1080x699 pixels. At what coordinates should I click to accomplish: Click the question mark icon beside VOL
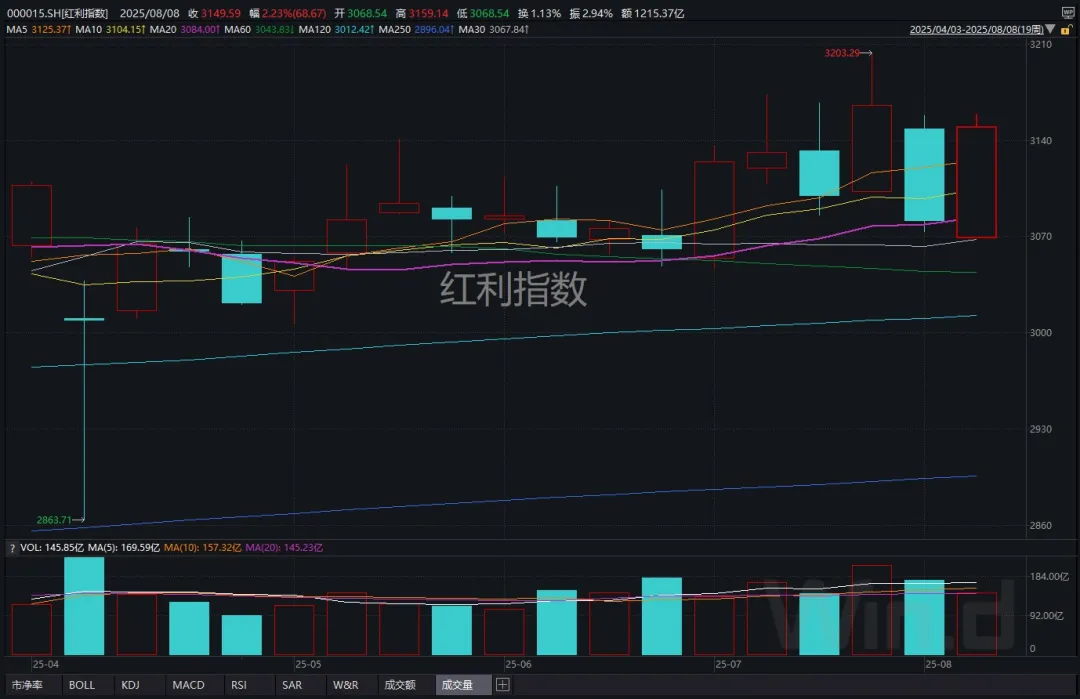12,548
